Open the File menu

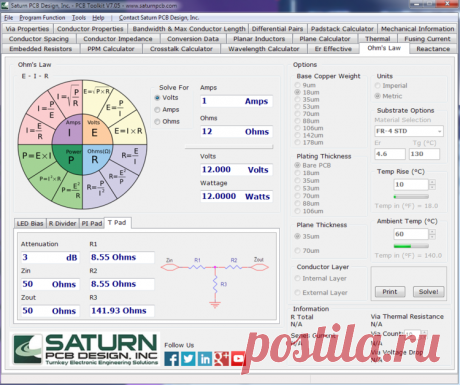point(9,18)
